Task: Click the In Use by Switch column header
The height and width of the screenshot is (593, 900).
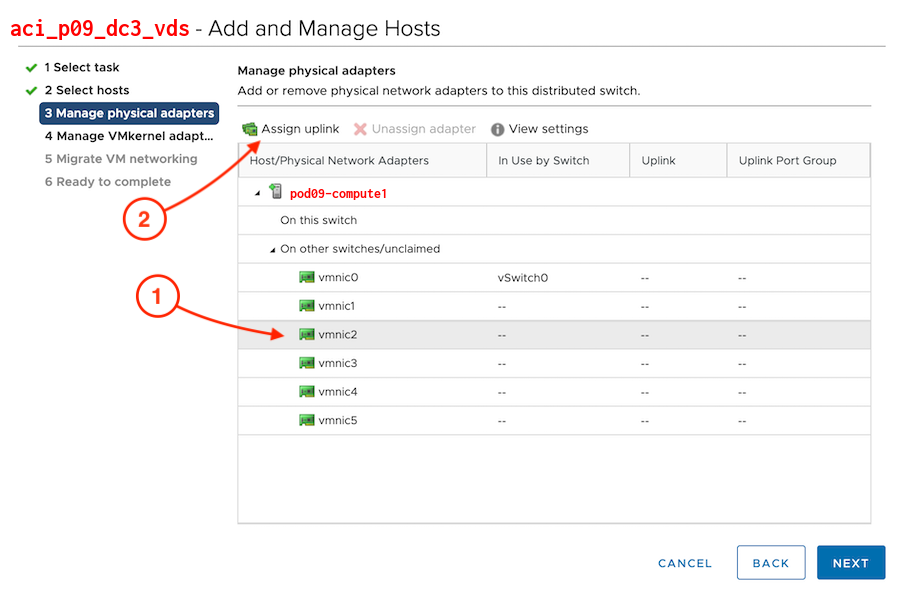Action: 543,160
